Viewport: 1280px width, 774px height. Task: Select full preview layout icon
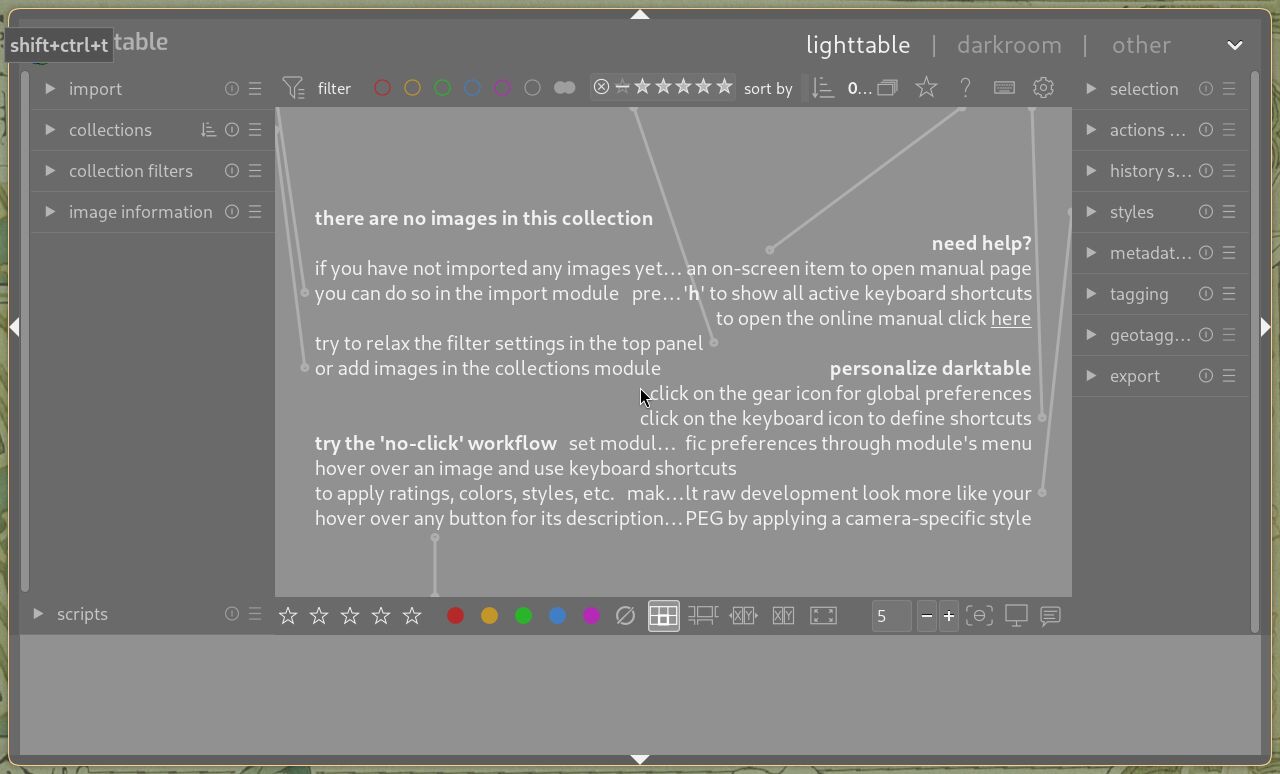click(x=823, y=616)
